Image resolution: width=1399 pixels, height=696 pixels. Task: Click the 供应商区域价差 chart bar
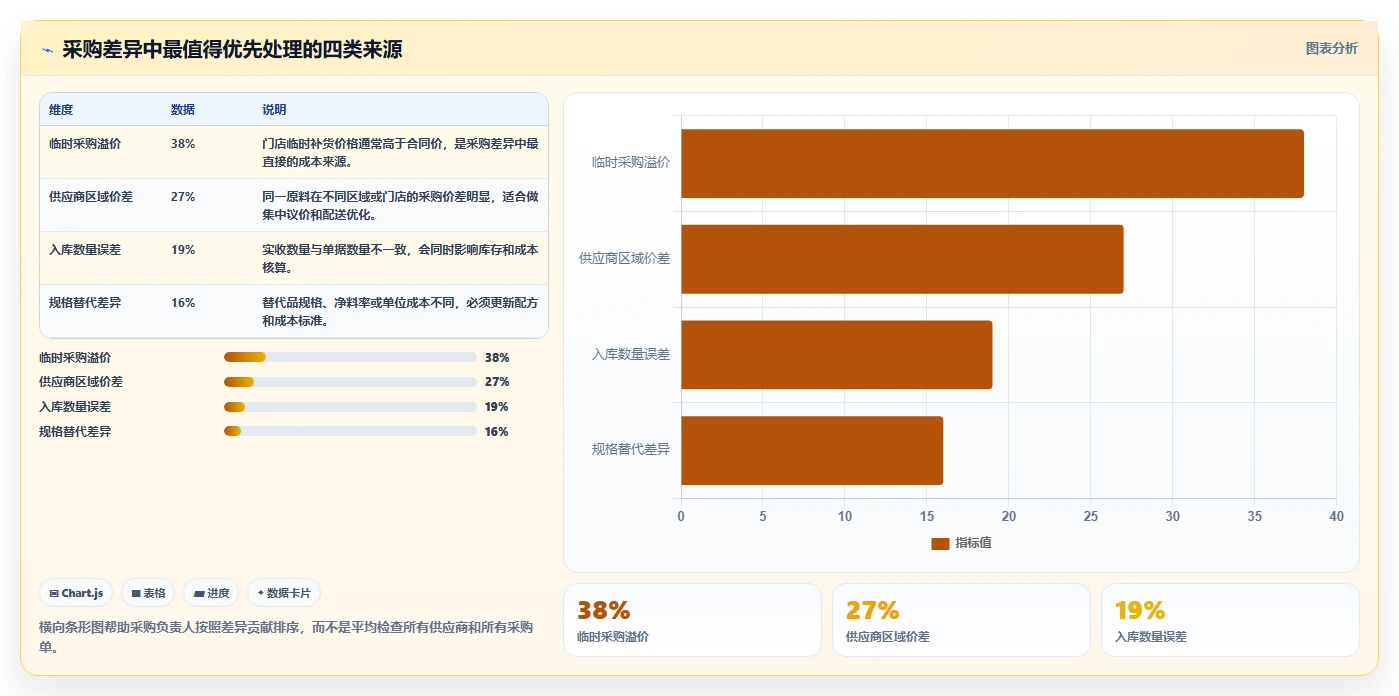[x=902, y=259]
